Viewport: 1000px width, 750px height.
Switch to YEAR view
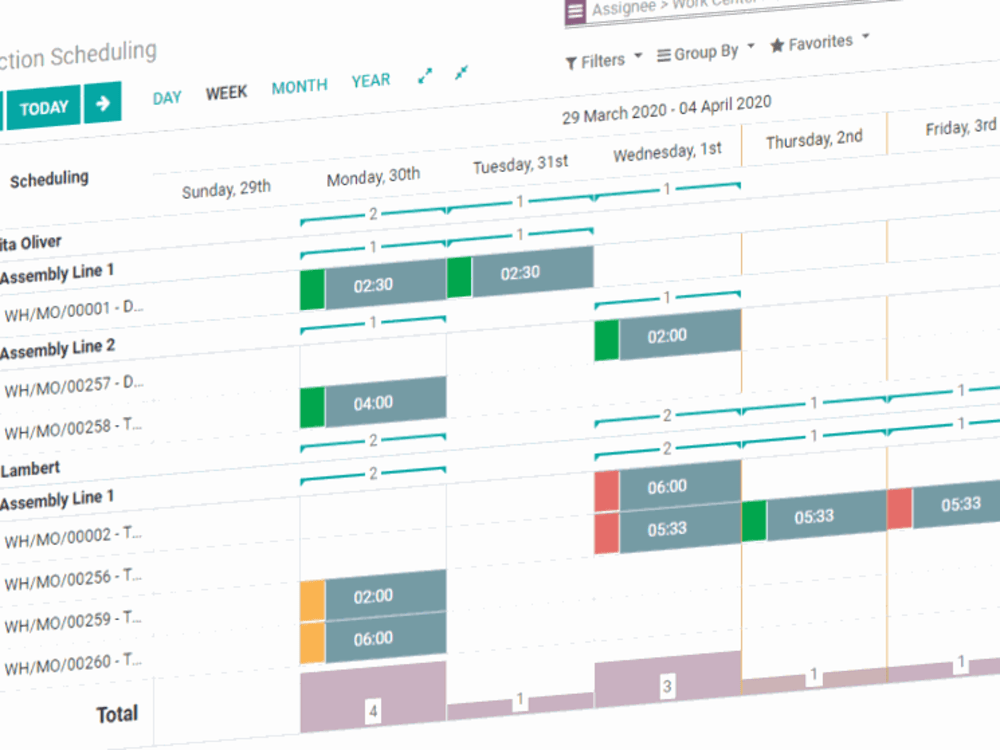click(x=371, y=80)
